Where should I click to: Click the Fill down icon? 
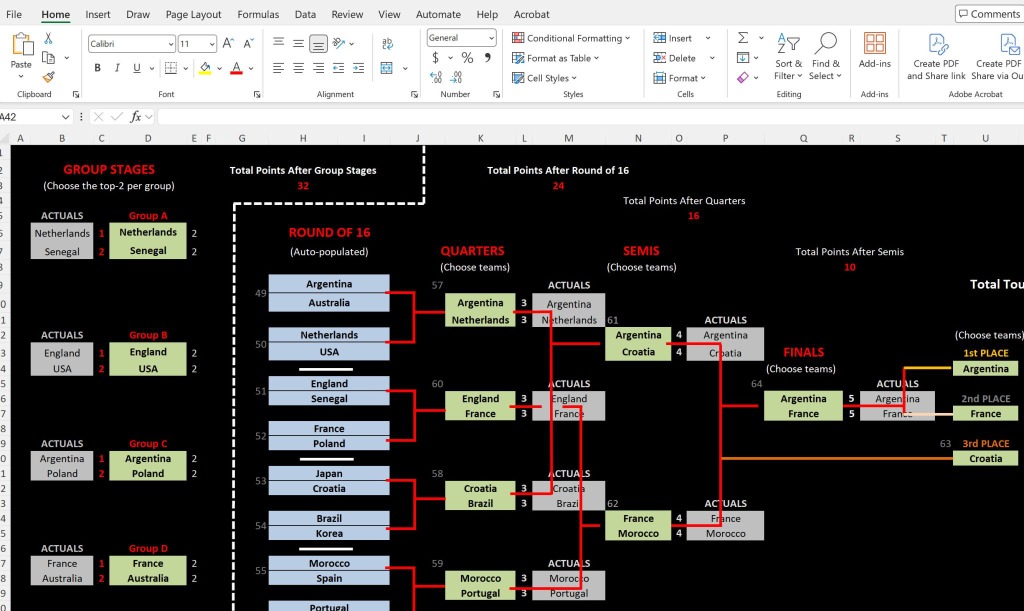click(x=743, y=57)
